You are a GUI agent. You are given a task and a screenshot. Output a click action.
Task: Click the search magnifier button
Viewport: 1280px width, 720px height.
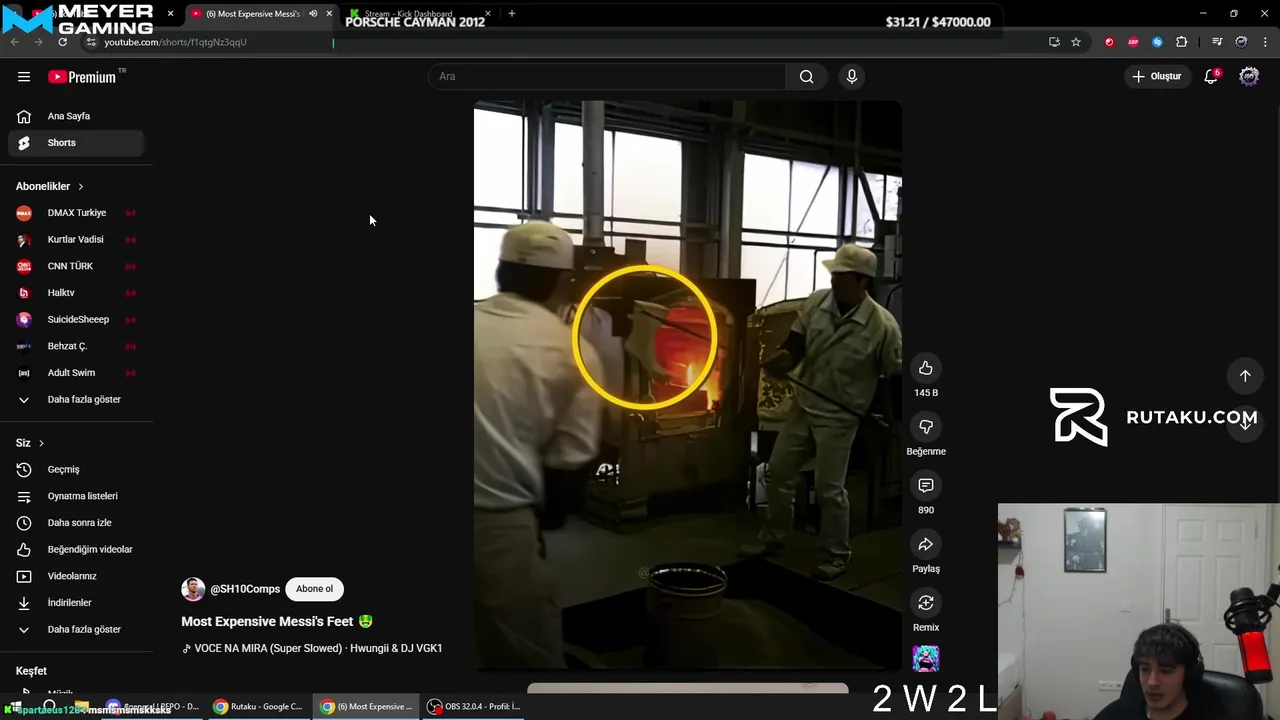click(806, 76)
